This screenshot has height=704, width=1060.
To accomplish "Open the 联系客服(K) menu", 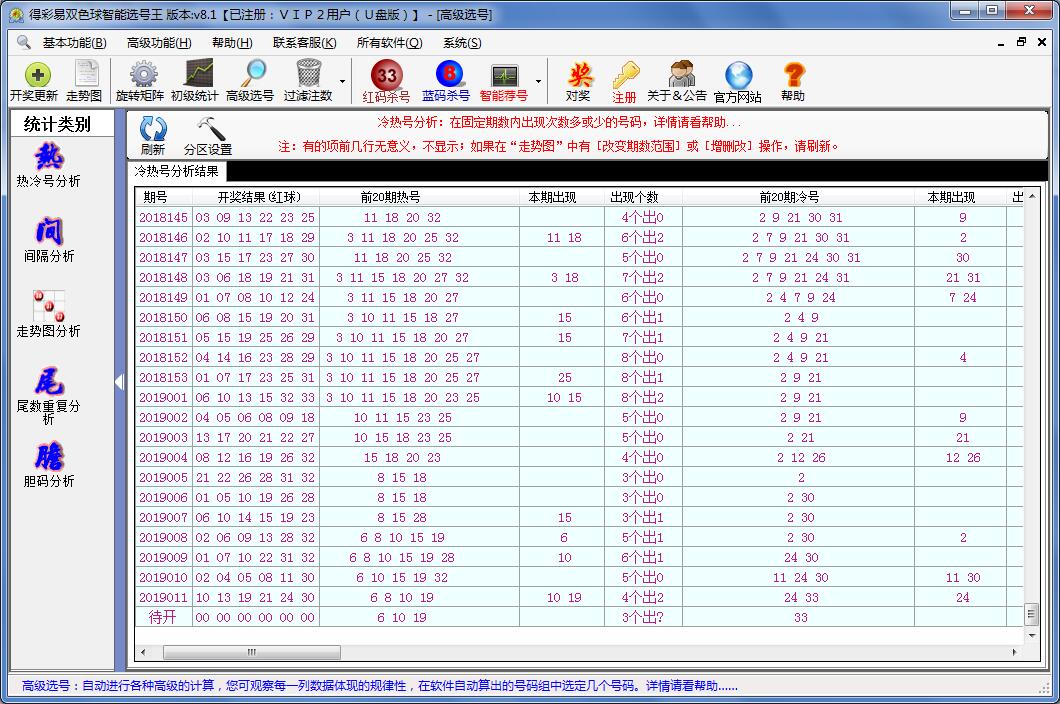I will click(x=304, y=43).
